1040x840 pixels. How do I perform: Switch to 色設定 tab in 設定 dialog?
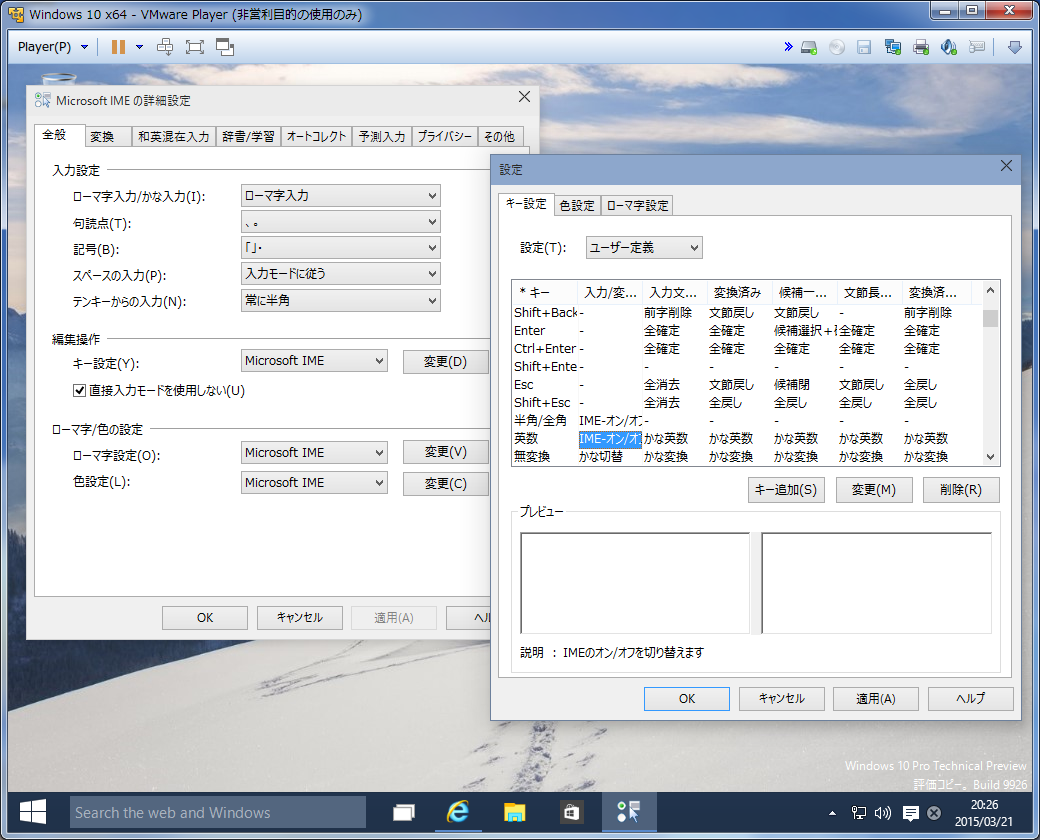(576, 206)
